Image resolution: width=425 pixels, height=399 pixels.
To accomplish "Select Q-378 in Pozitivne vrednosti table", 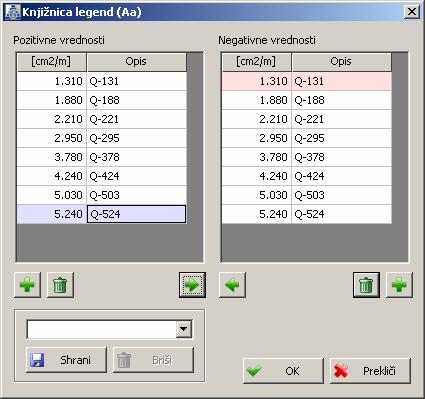I will [137, 157].
